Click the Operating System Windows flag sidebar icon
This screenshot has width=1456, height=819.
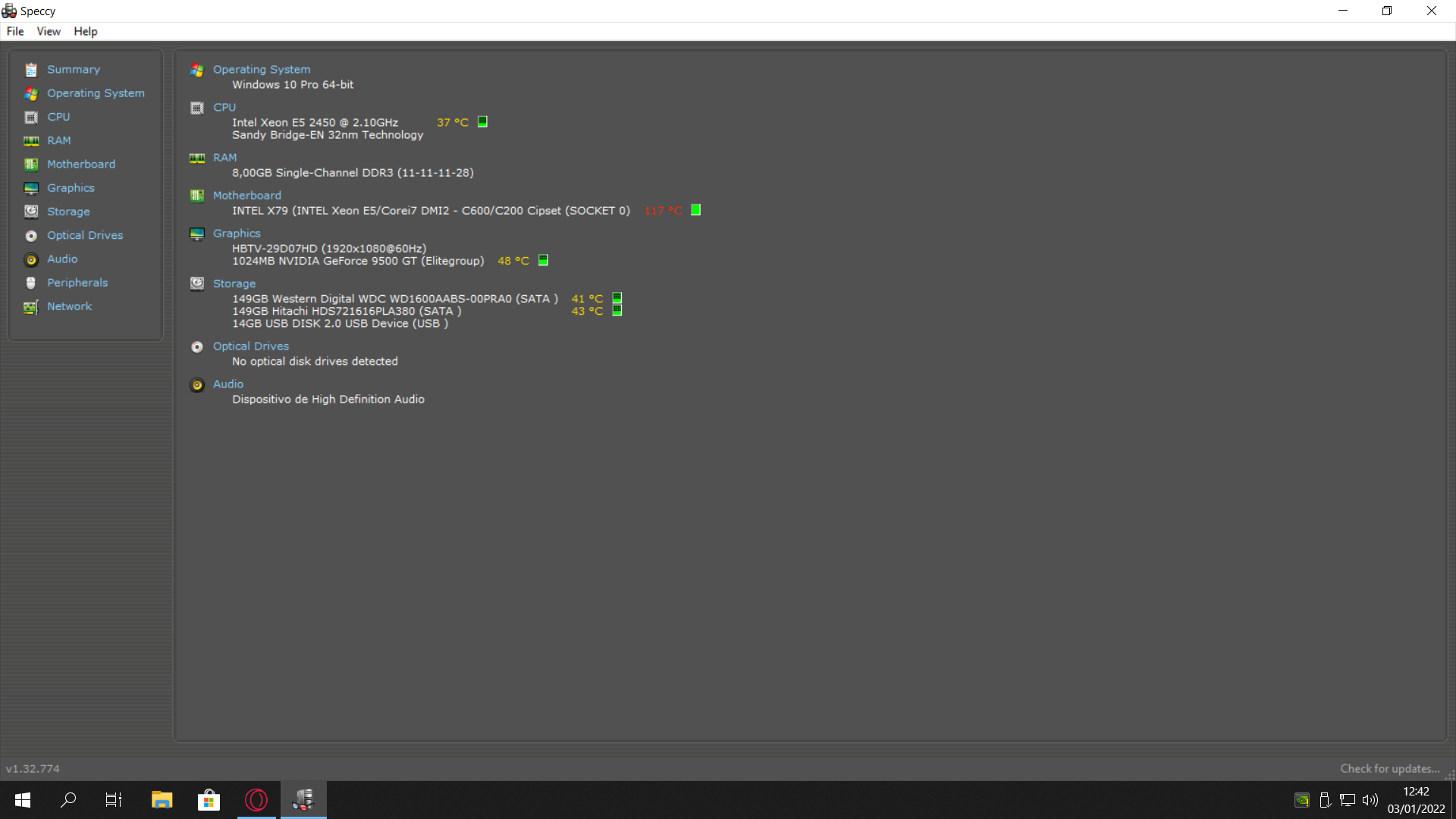(x=31, y=93)
